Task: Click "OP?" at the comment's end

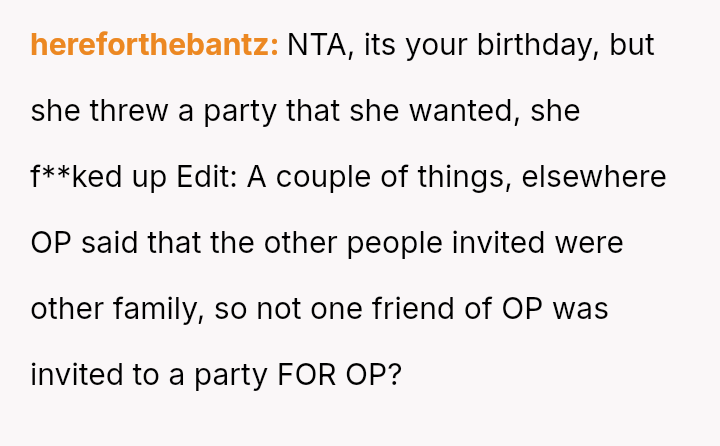Action: pyautogui.click(x=373, y=375)
